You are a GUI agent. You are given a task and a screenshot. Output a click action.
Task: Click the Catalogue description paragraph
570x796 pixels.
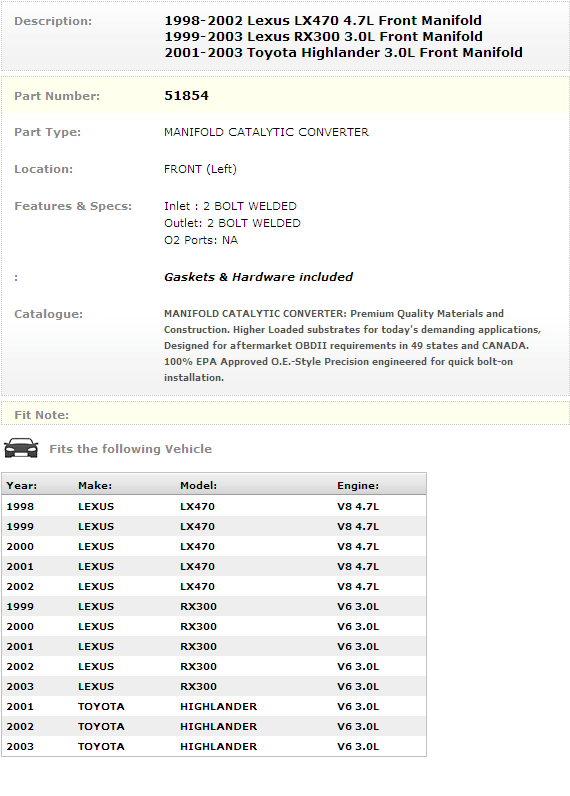coord(352,345)
